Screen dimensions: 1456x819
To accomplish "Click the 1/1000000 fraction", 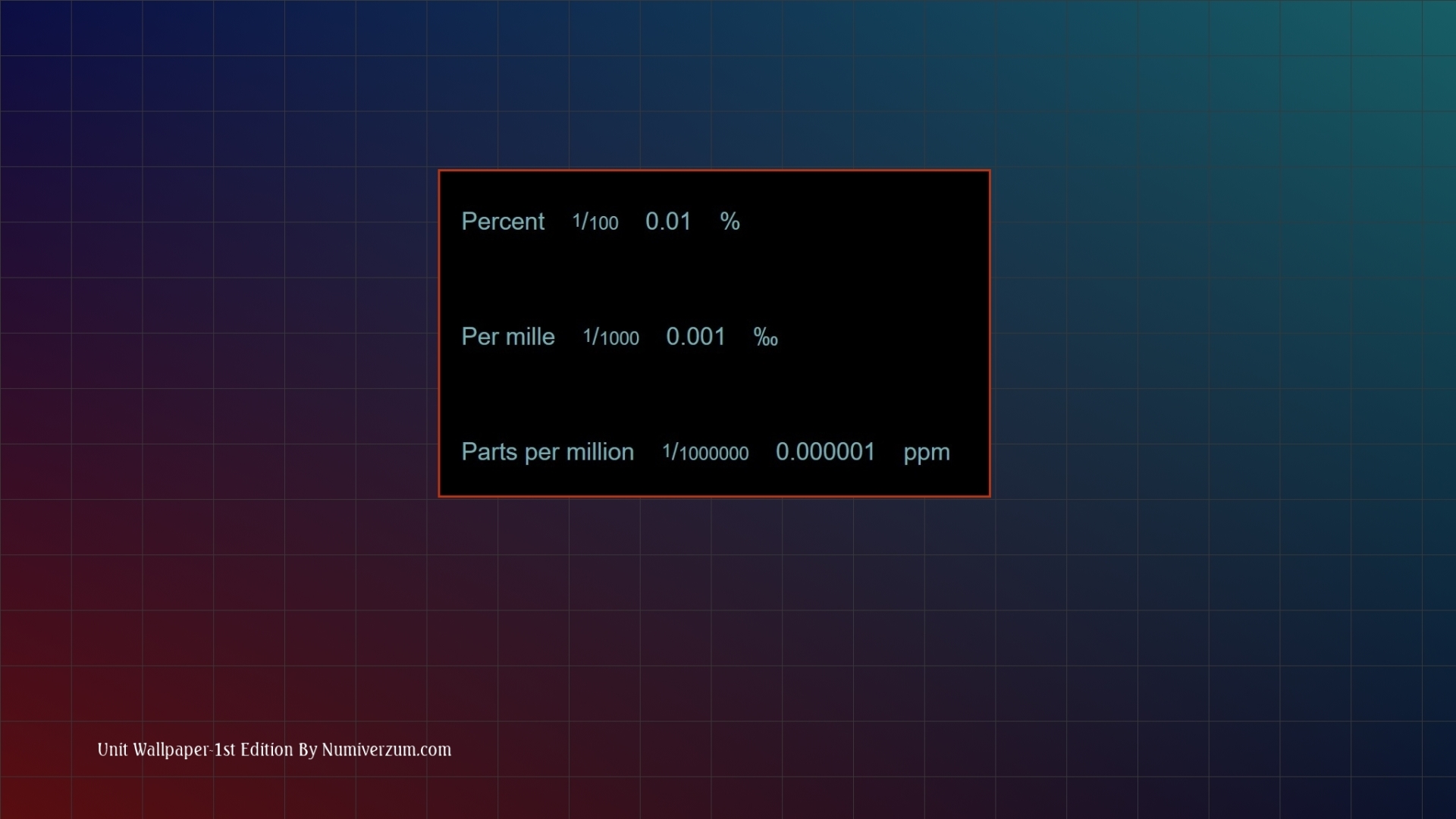I will coord(705,453).
